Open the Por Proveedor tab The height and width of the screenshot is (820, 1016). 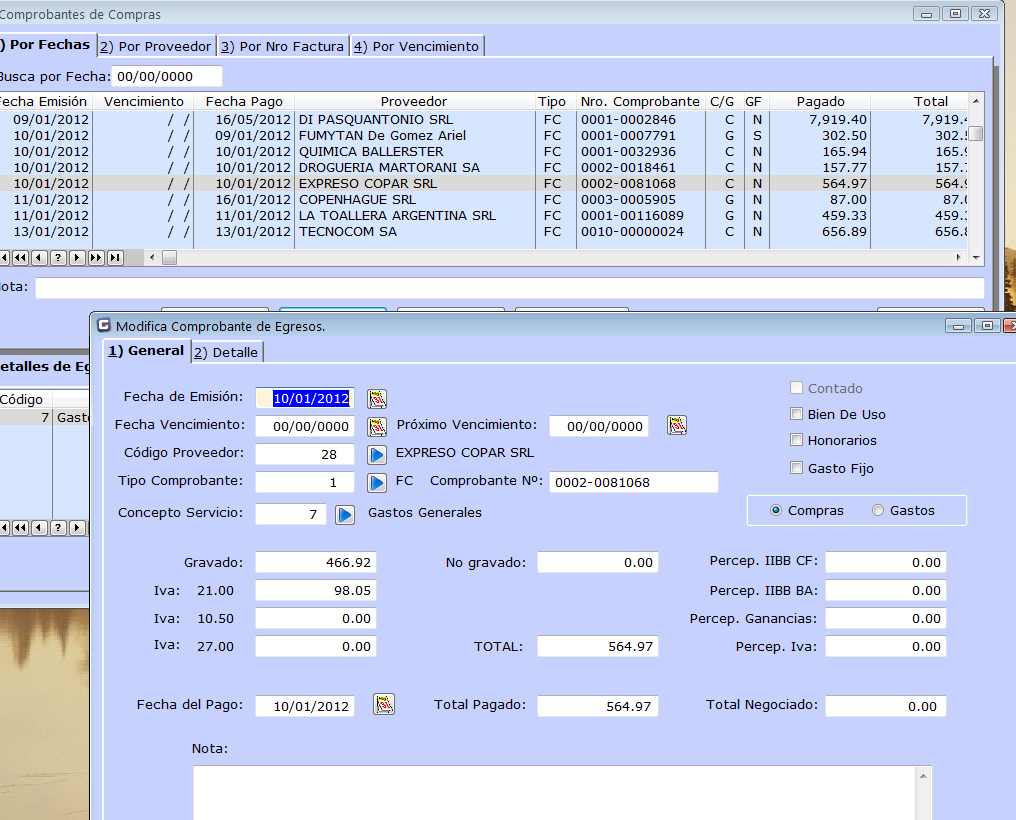point(156,46)
